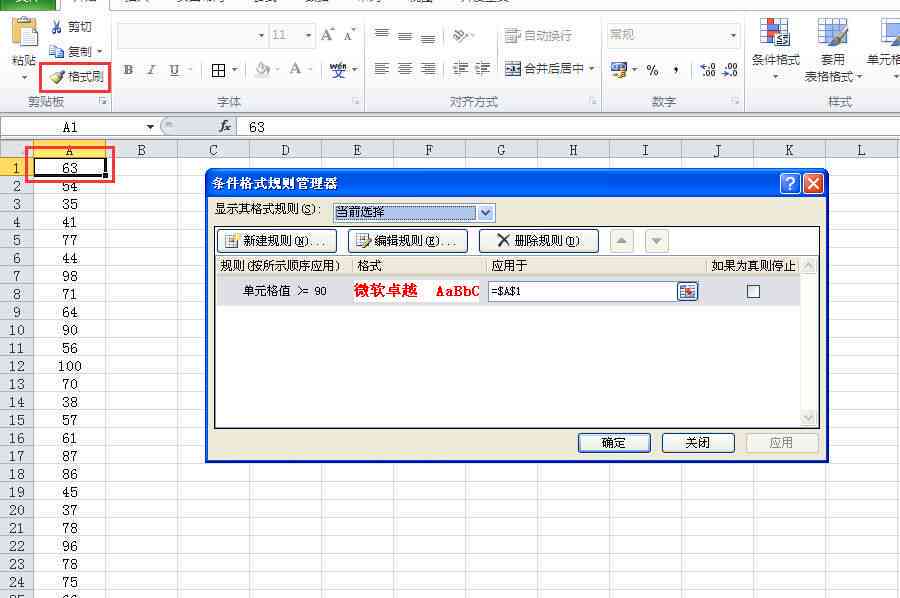The image size is (900, 598).
Task: Decrease decimal places
Action: [x=730, y=70]
